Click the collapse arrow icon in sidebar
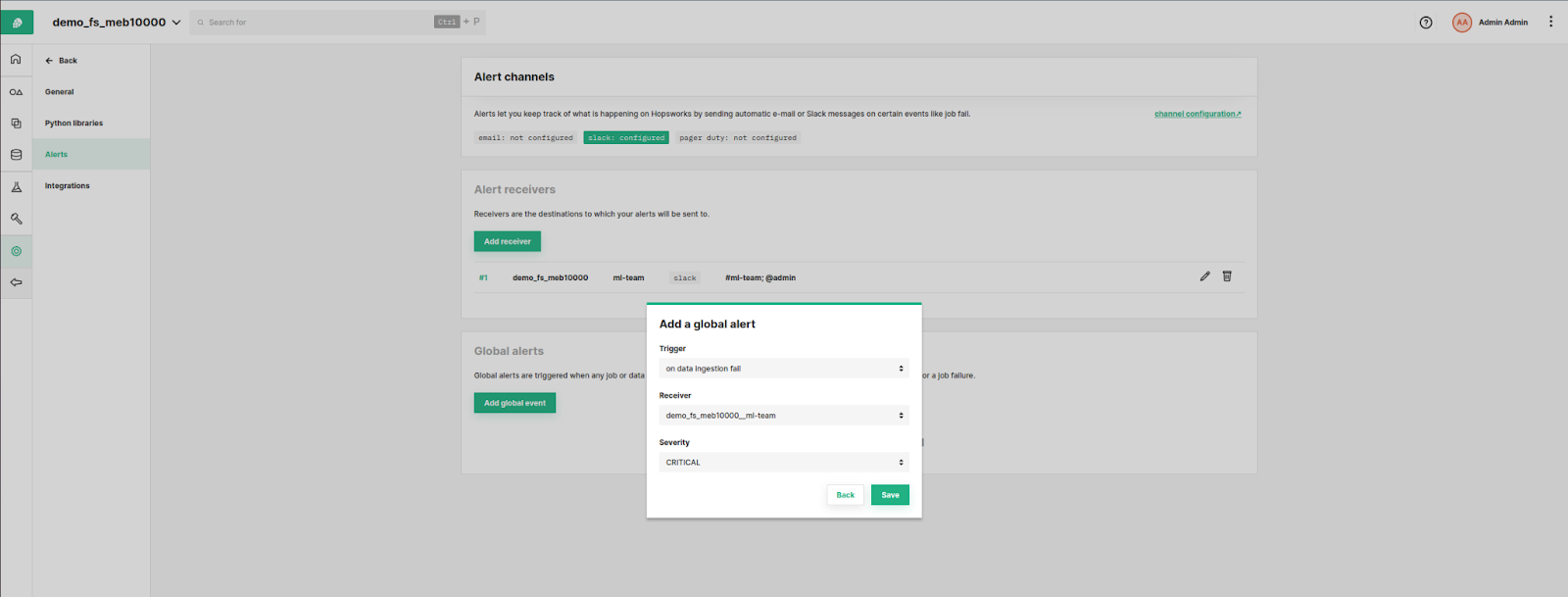 (x=16, y=282)
